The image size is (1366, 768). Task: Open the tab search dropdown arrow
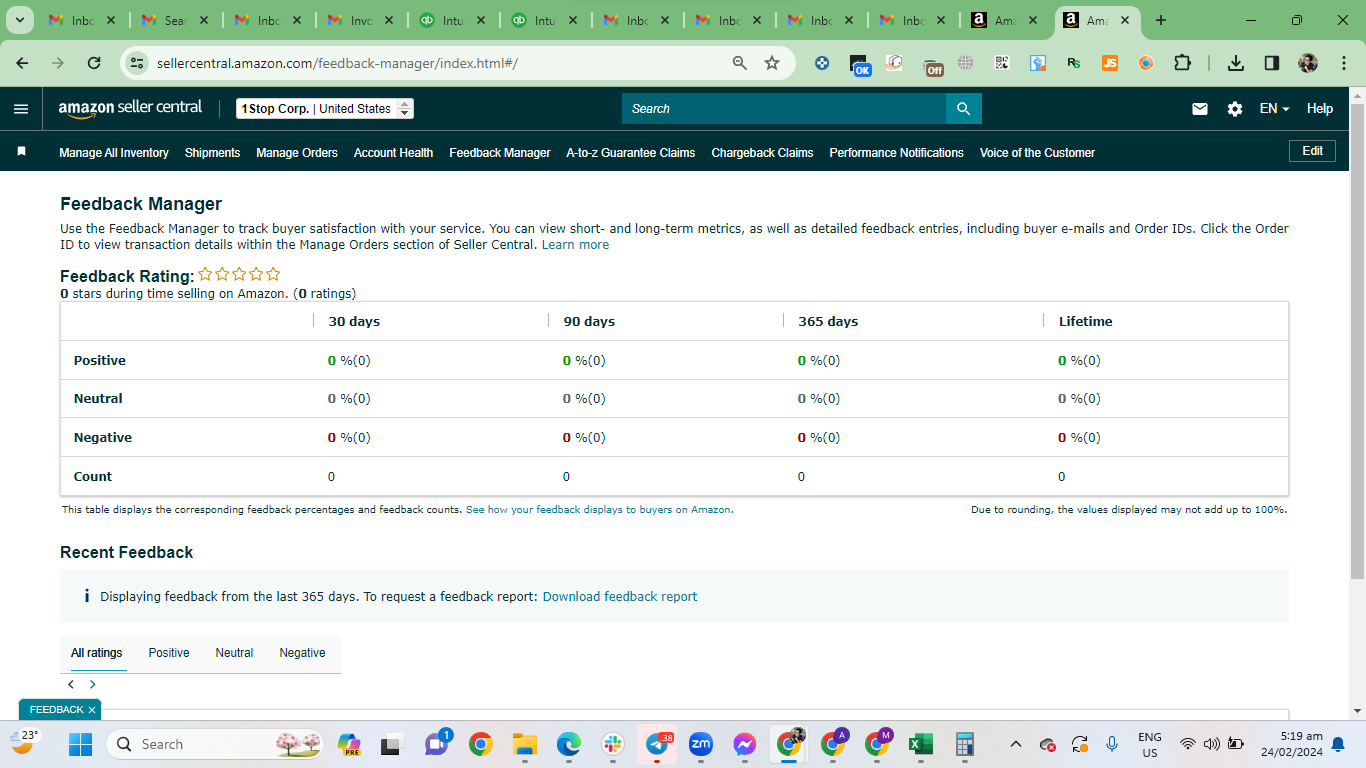(x=19, y=20)
